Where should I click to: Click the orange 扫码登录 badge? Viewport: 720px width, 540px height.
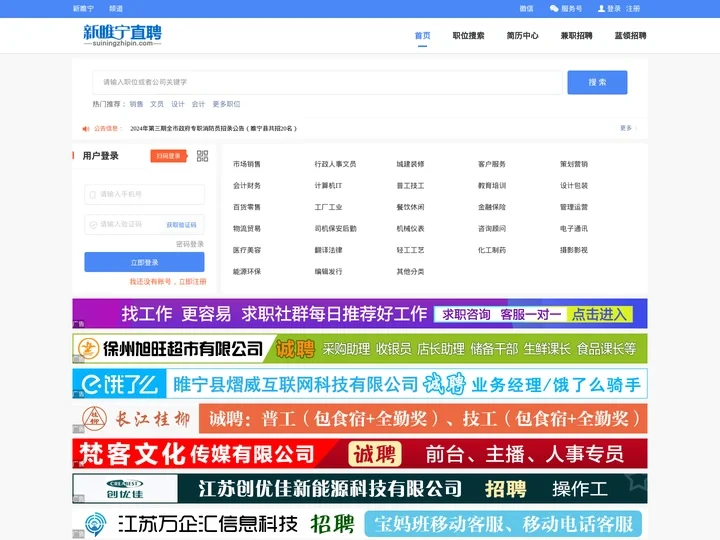coord(169,156)
